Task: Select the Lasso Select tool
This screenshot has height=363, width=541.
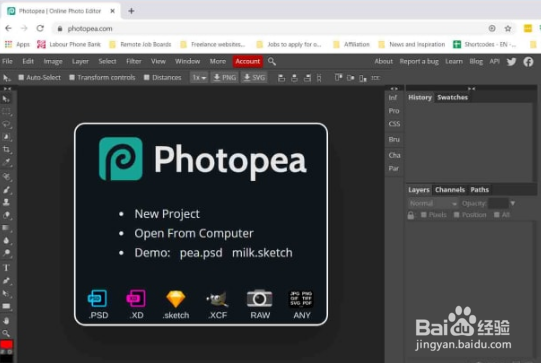Action: [6, 124]
